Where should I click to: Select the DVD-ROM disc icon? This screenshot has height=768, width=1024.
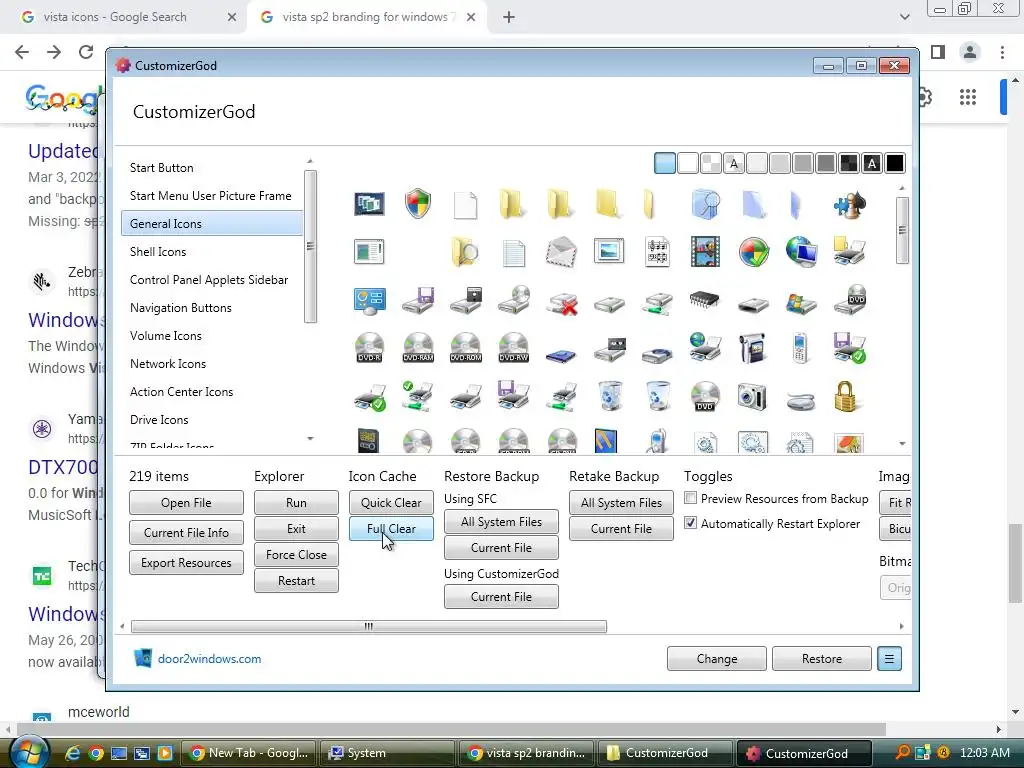click(466, 347)
